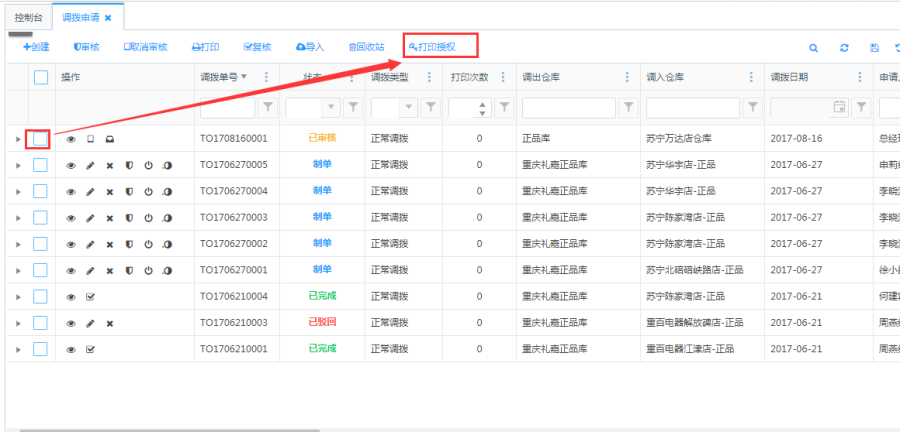This screenshot has height=432, width=900.
Task: Click the 调拨单号 filter input field
Action: (225, 106)
